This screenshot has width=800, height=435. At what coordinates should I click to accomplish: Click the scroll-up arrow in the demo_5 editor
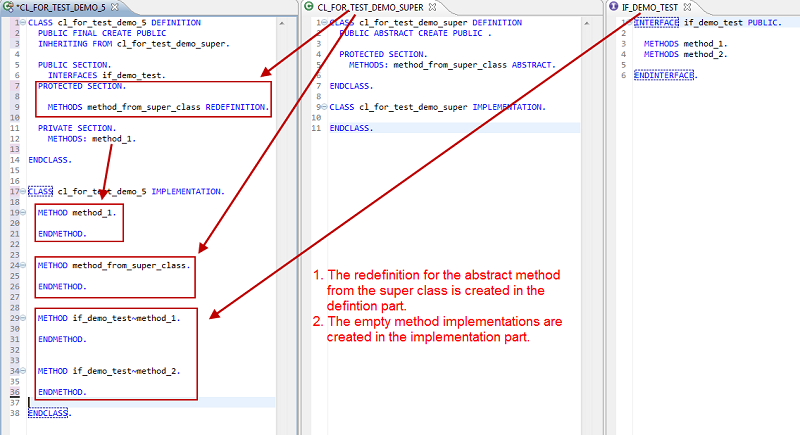pos(282,23)
